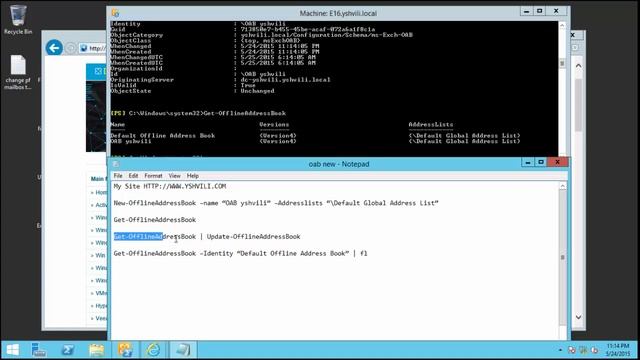Click the New-OfflineAddressBook command line in Notepad

click(276, 203)
